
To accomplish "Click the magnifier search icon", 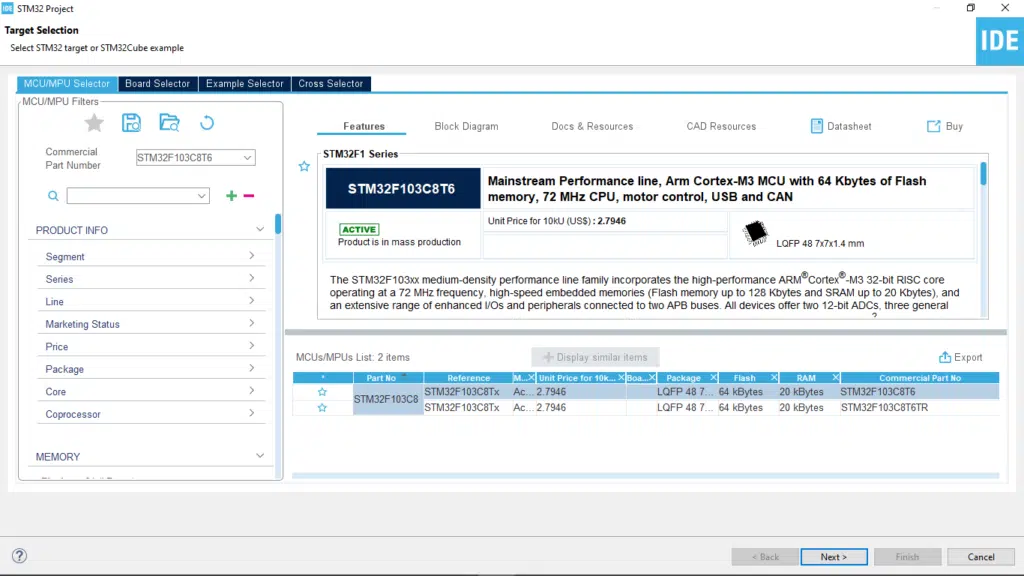I will click(54, 196).
